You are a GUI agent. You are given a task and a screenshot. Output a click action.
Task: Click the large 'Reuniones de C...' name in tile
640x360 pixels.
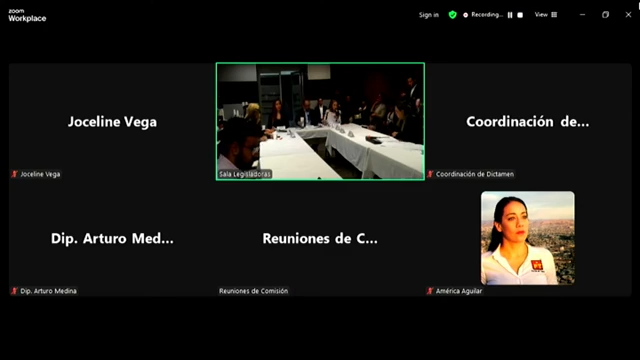[320, 238]
